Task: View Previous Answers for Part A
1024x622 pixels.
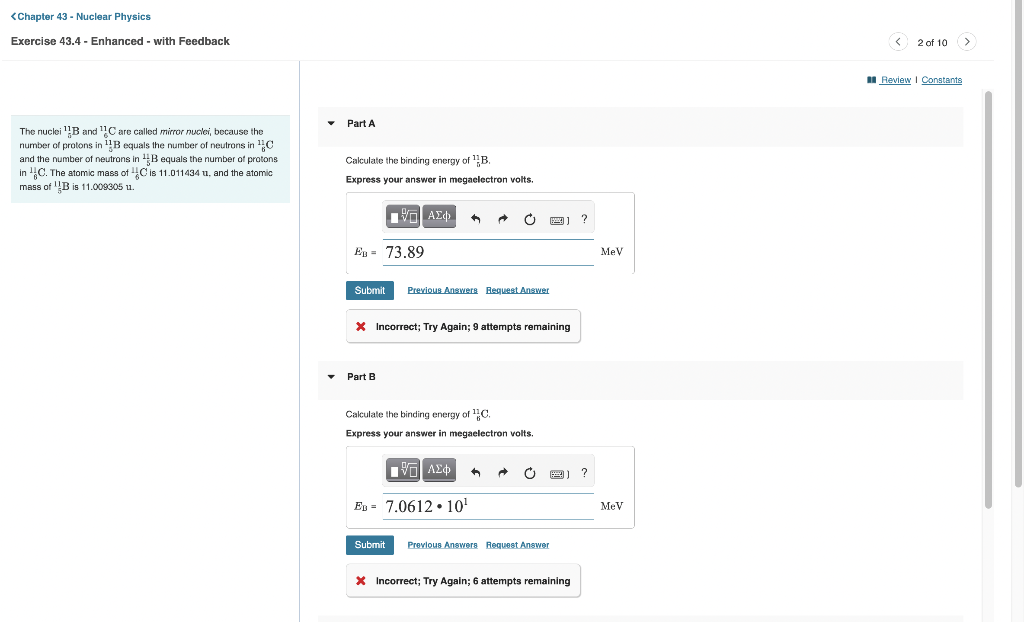Action: pyautogui.click(x=442, y=290)
